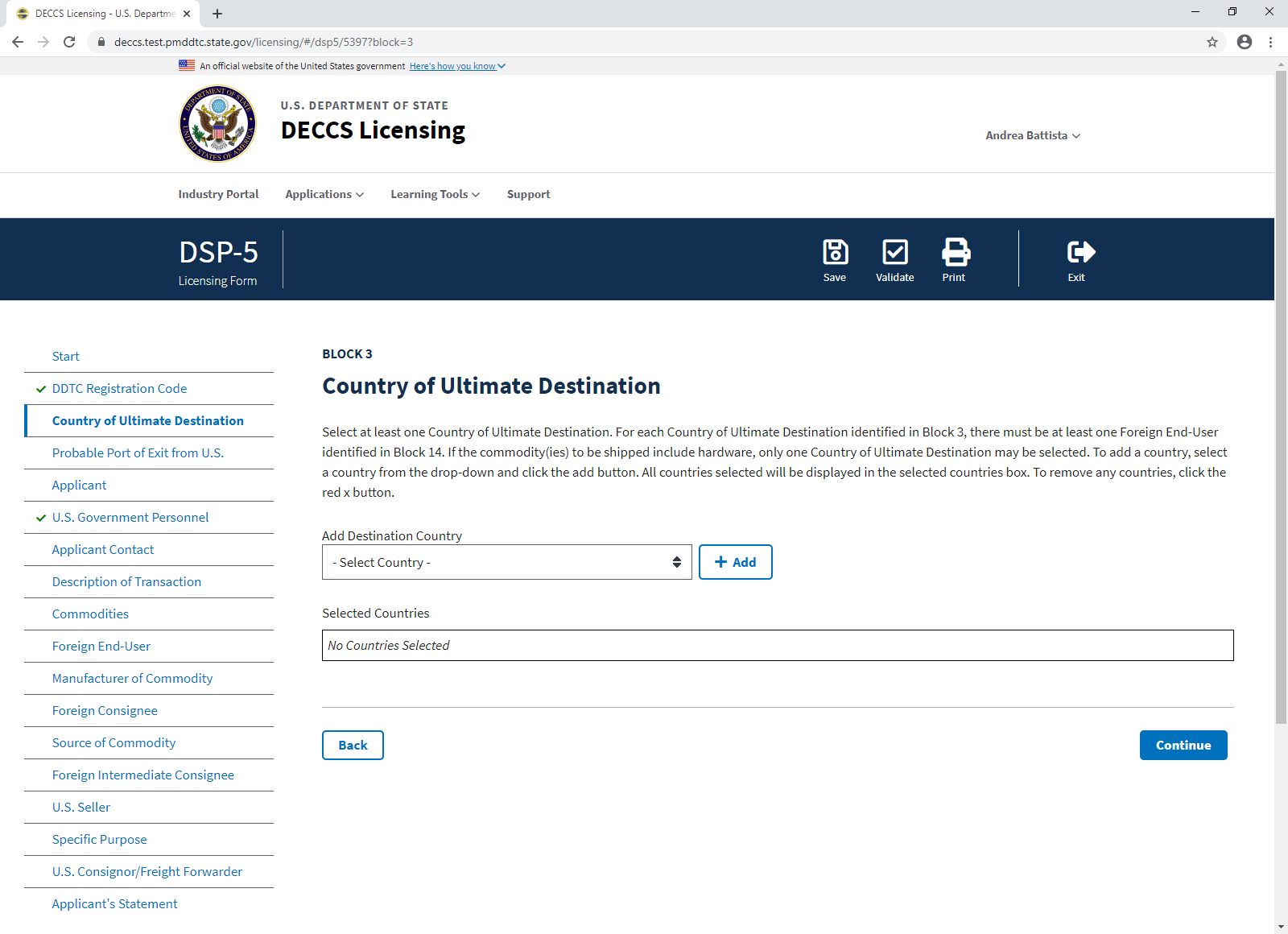
Task: Expand the Andrea Battista user menu
Action: (1033, 135)
